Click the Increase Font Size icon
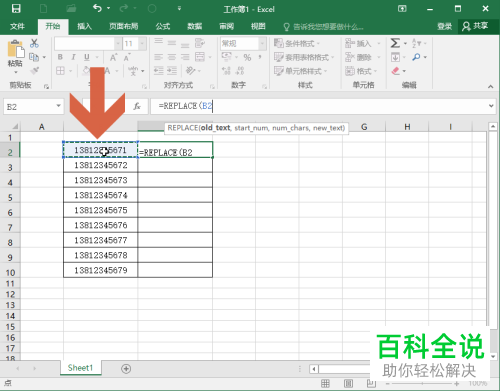This screenshot has height=391, width=500. point(113,57)
